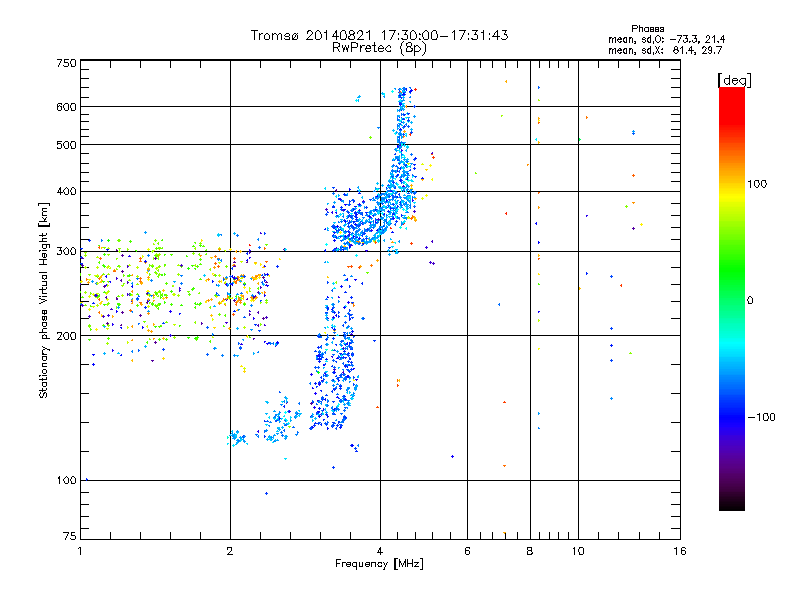Click x-axis tick label '4'
The image size is (800, 600).
[x=380, y=551]
